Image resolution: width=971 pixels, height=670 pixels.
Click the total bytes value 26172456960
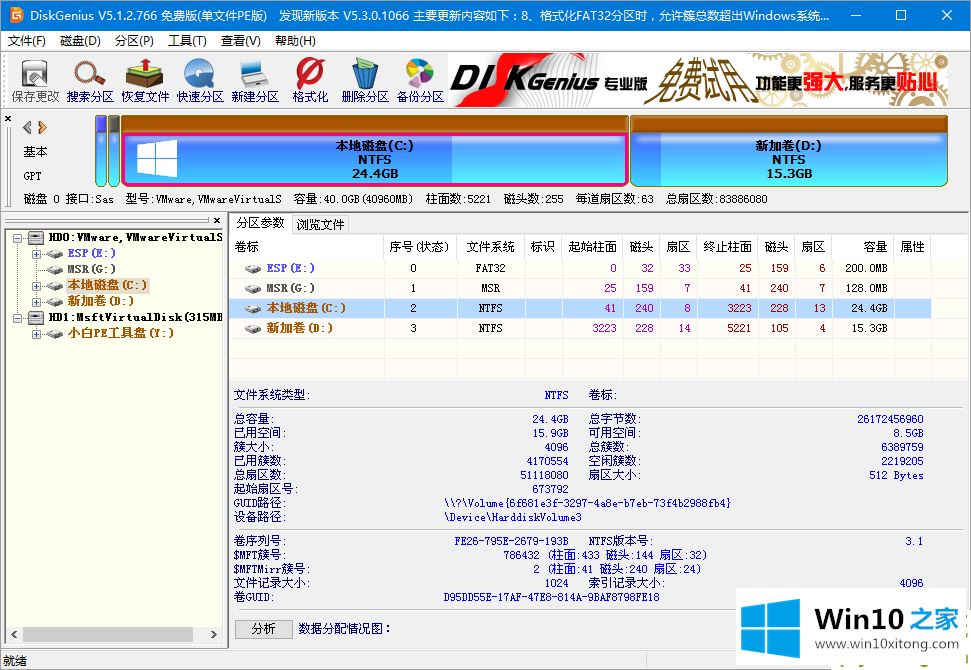click(890, 419)
